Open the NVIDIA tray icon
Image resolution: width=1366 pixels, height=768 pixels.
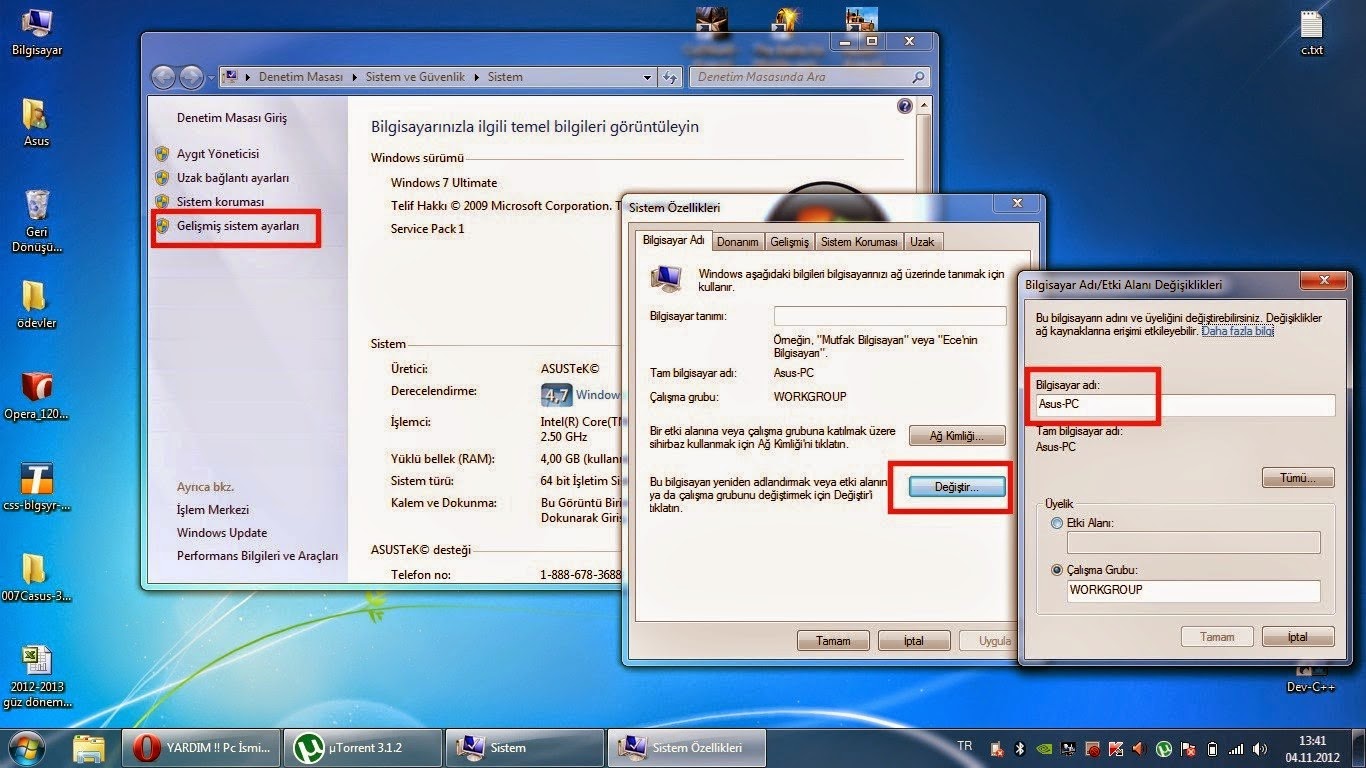point(1045,748)
